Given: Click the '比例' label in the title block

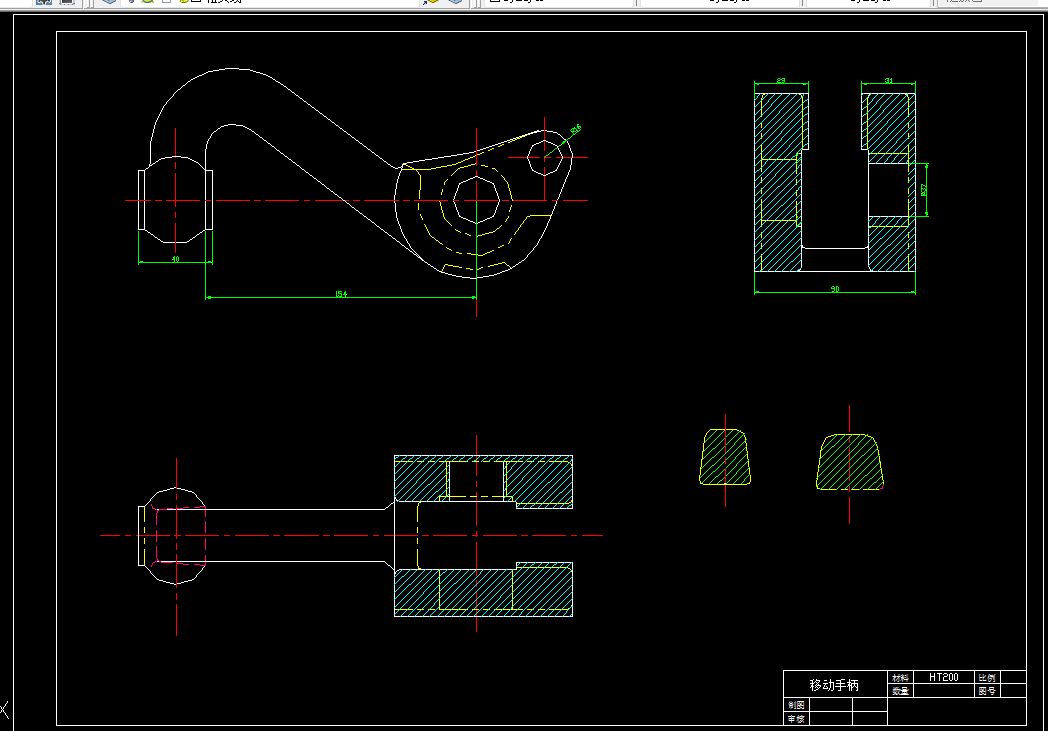Looking at the screenshot, I should [987, 678].
